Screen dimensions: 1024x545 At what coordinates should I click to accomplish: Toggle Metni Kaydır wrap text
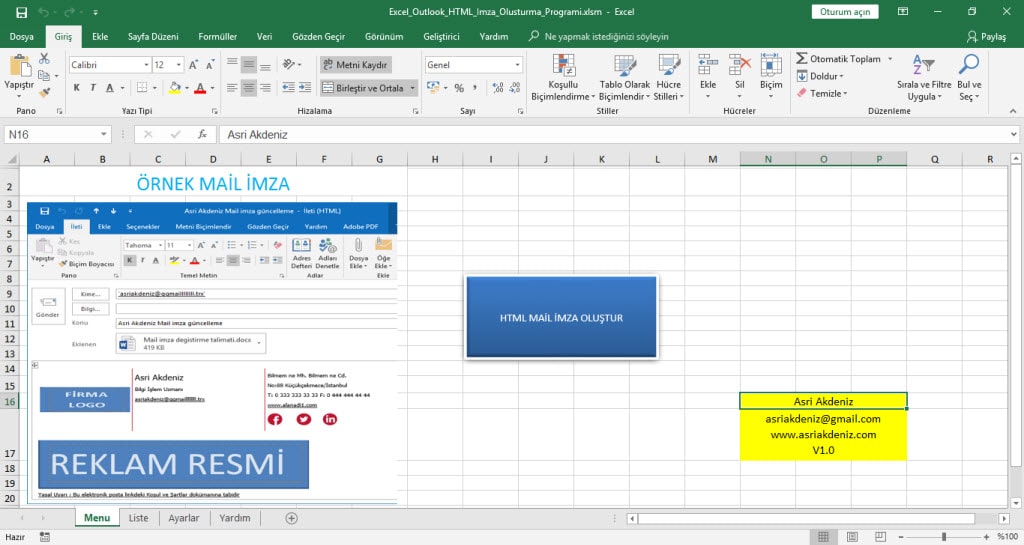pyautogui.click(x=356, y=65)
